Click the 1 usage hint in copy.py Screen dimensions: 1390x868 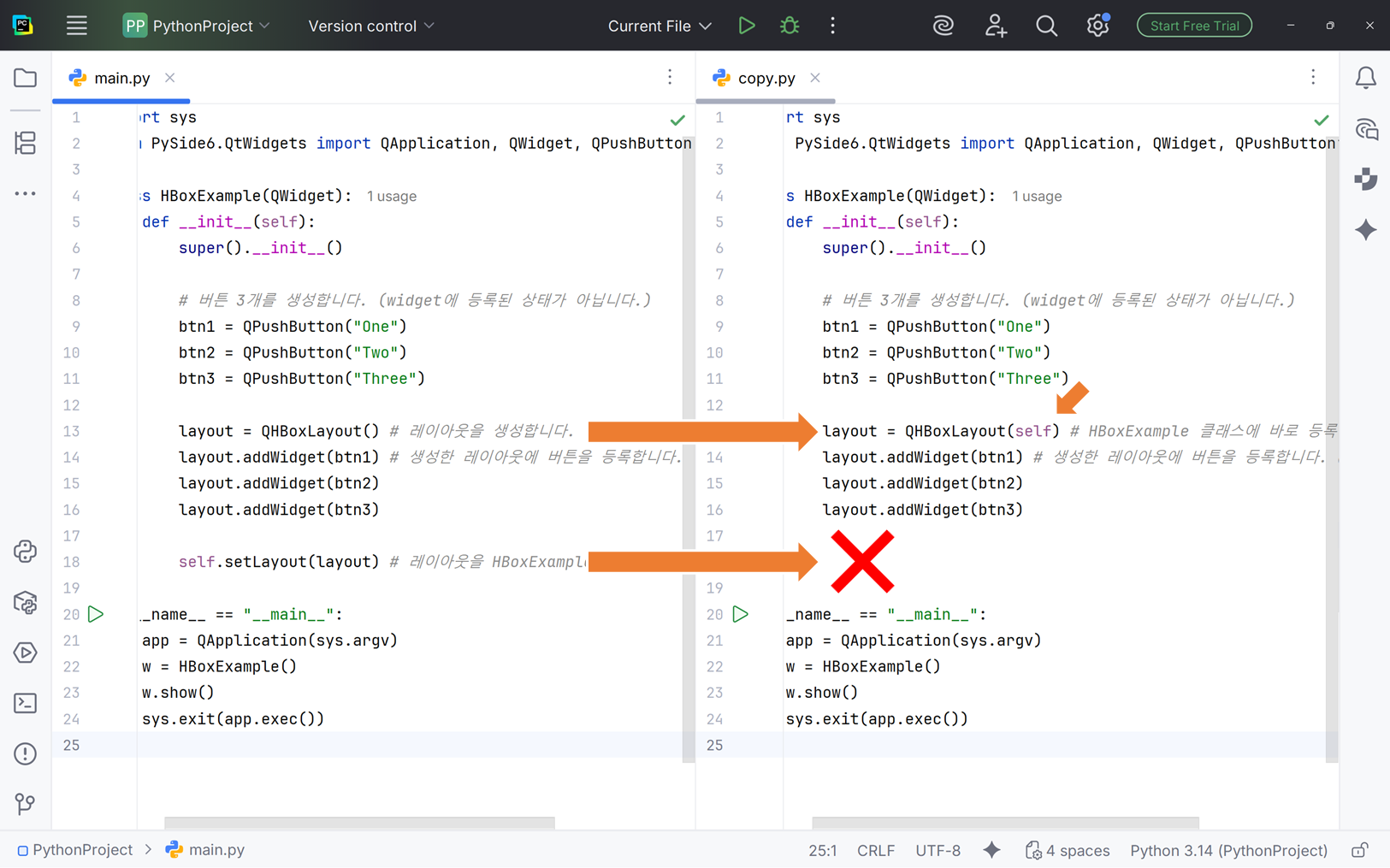point(1037,196)
